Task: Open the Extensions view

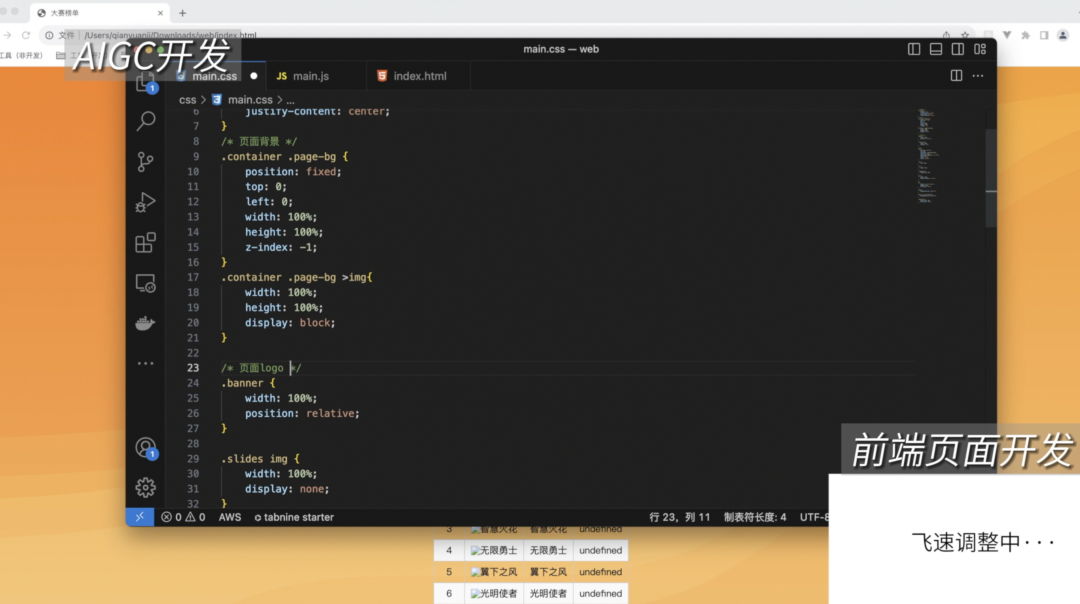Action: tap(145, 242)
